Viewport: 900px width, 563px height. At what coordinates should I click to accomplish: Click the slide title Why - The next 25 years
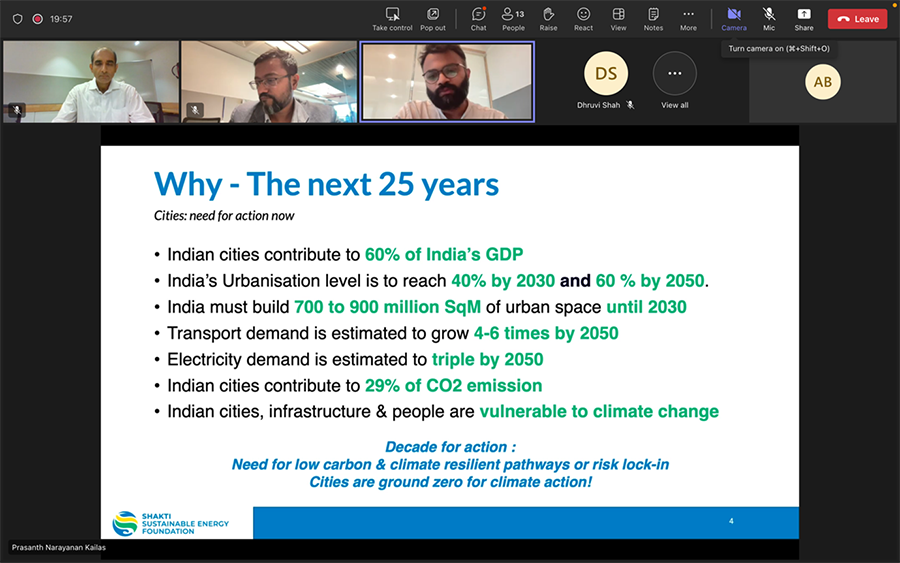coord(326,184)
